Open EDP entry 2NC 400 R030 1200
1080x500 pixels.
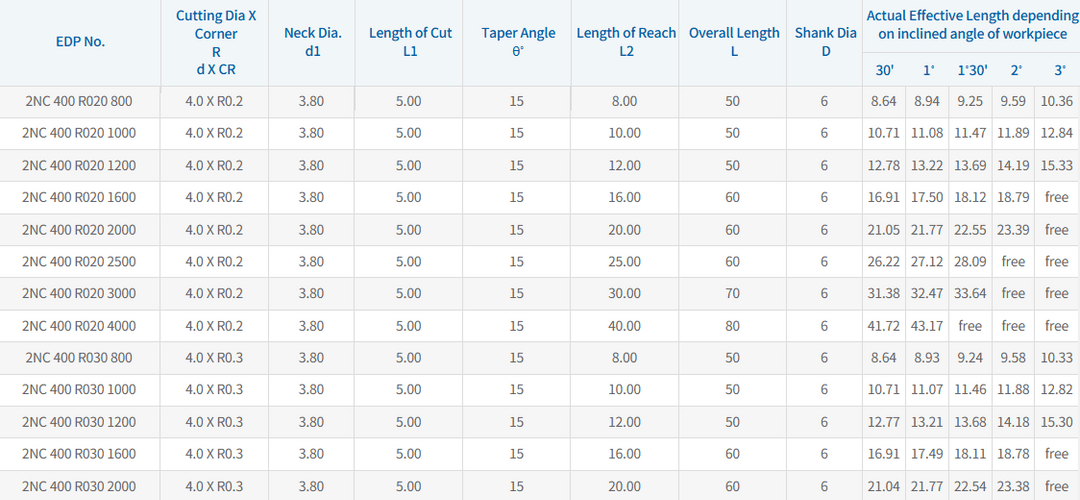(80, 421)
